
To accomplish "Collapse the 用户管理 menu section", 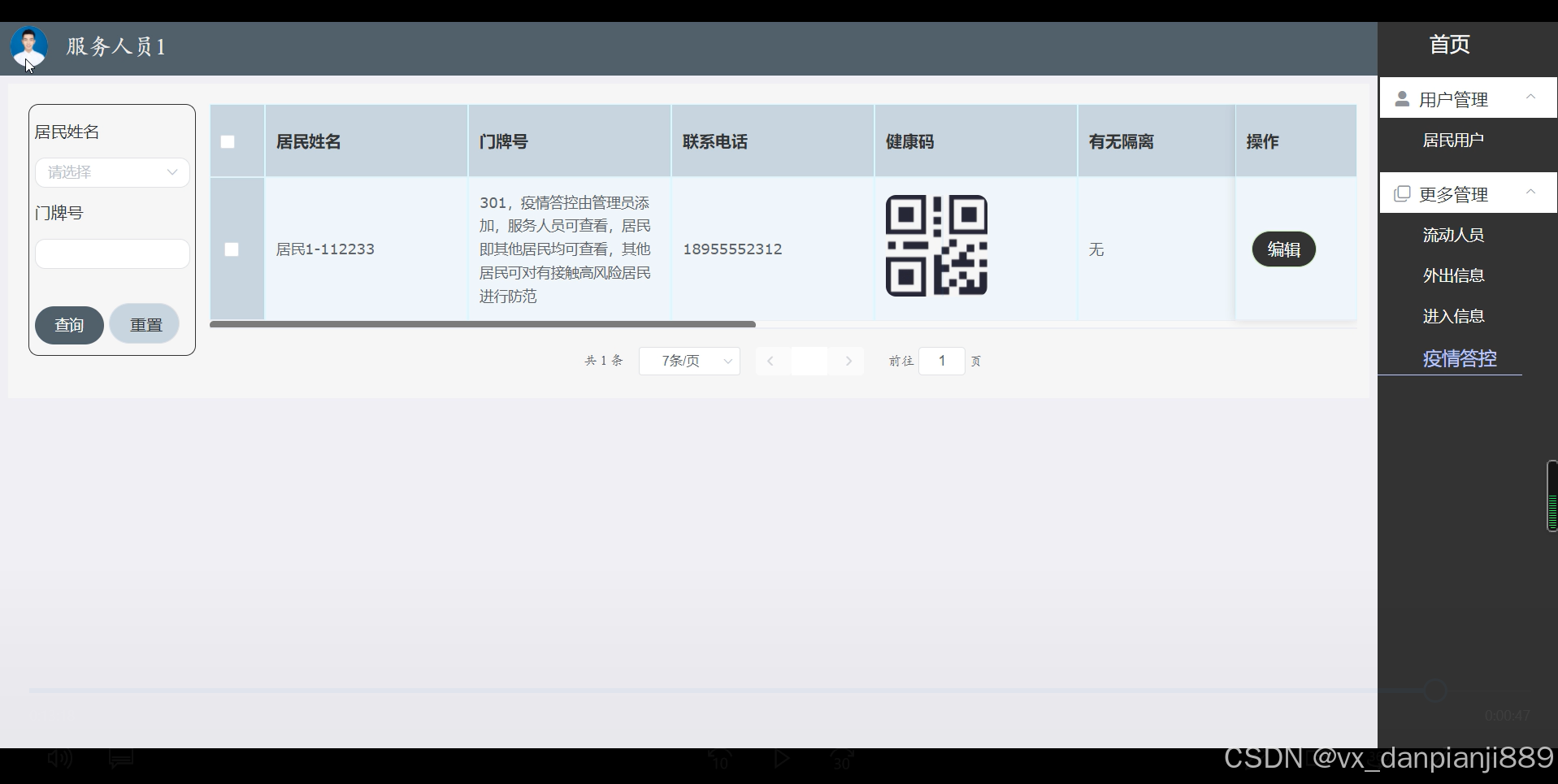I will tap(1530, 98).
